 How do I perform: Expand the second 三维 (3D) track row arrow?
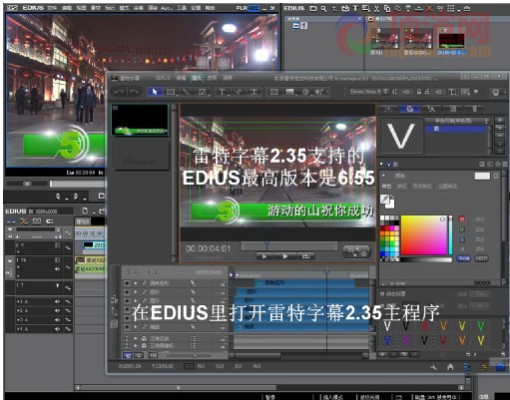click(x=136, y=346)
